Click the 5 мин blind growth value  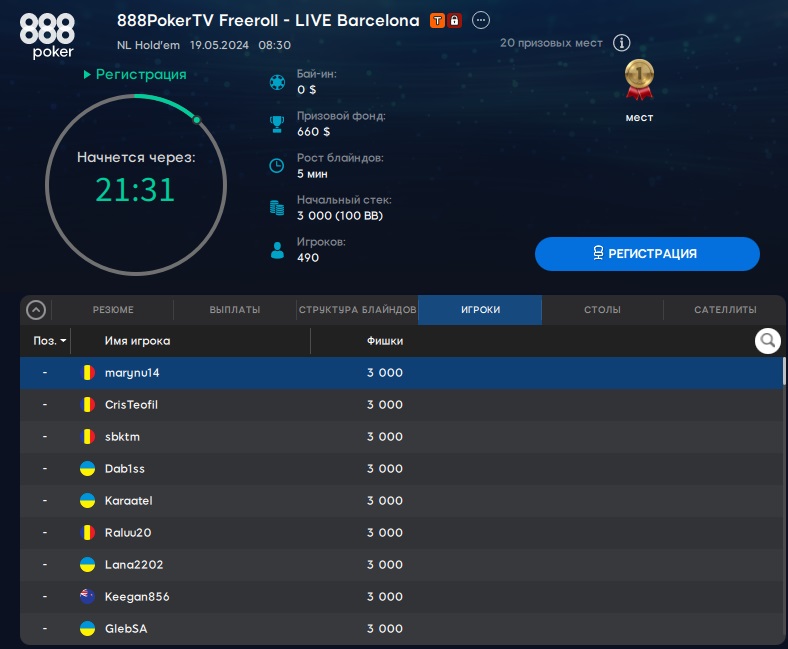312,174
